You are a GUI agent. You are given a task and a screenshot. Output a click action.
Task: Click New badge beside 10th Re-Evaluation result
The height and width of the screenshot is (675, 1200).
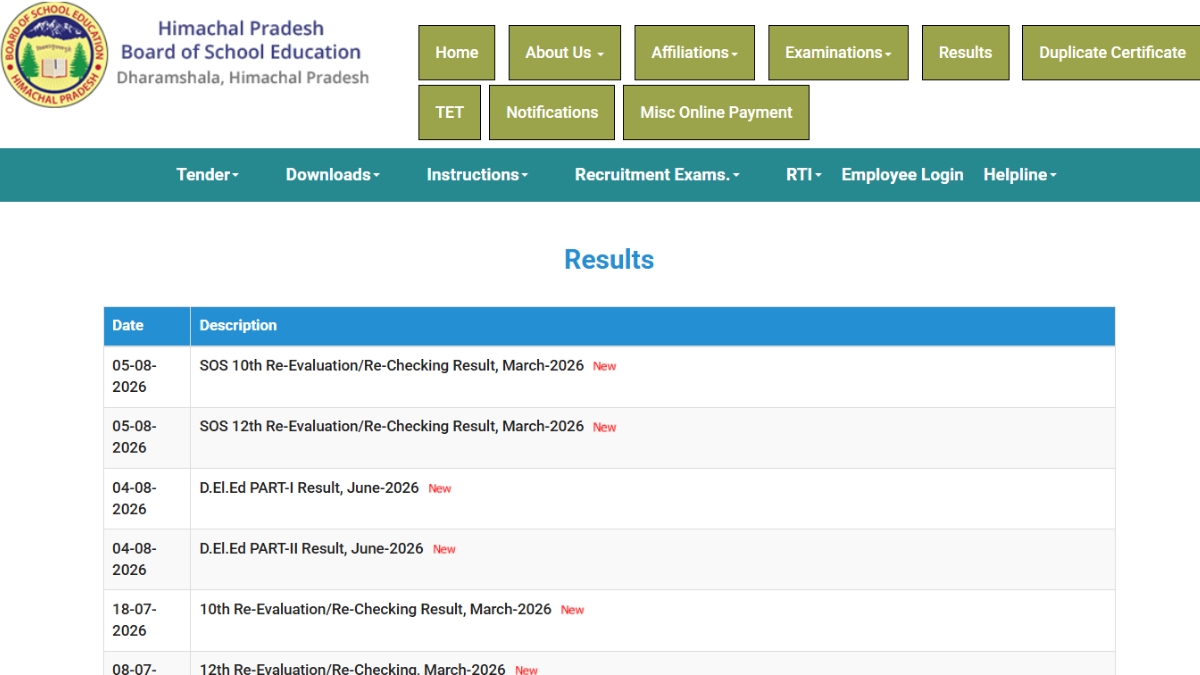(x=572, y=610)
